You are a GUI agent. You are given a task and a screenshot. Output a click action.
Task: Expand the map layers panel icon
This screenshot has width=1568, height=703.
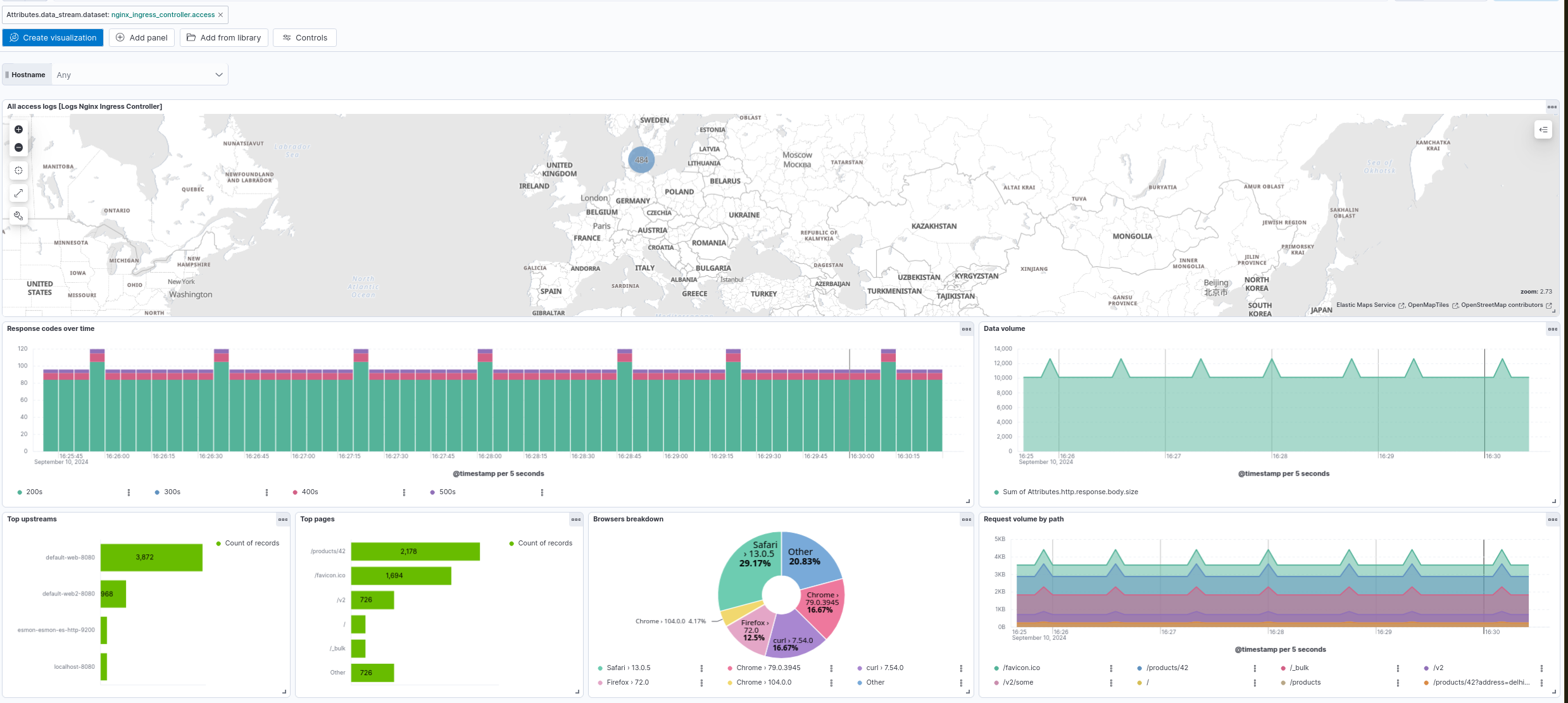[1543, 130]
